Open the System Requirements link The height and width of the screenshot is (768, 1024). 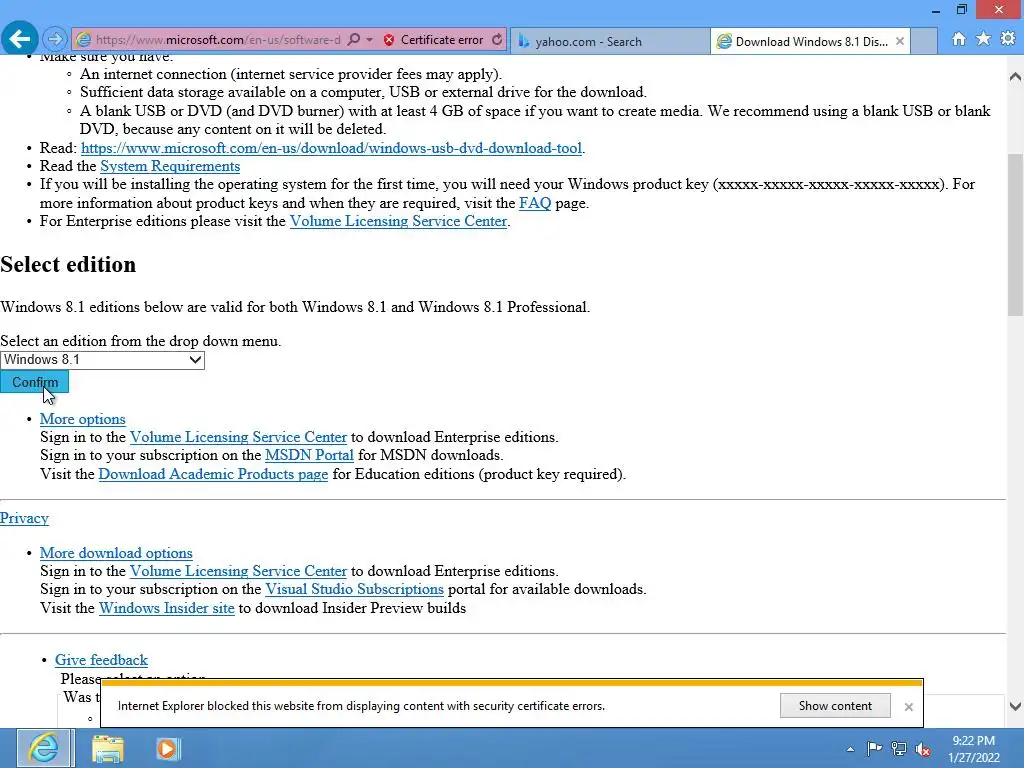pos(170,167)
